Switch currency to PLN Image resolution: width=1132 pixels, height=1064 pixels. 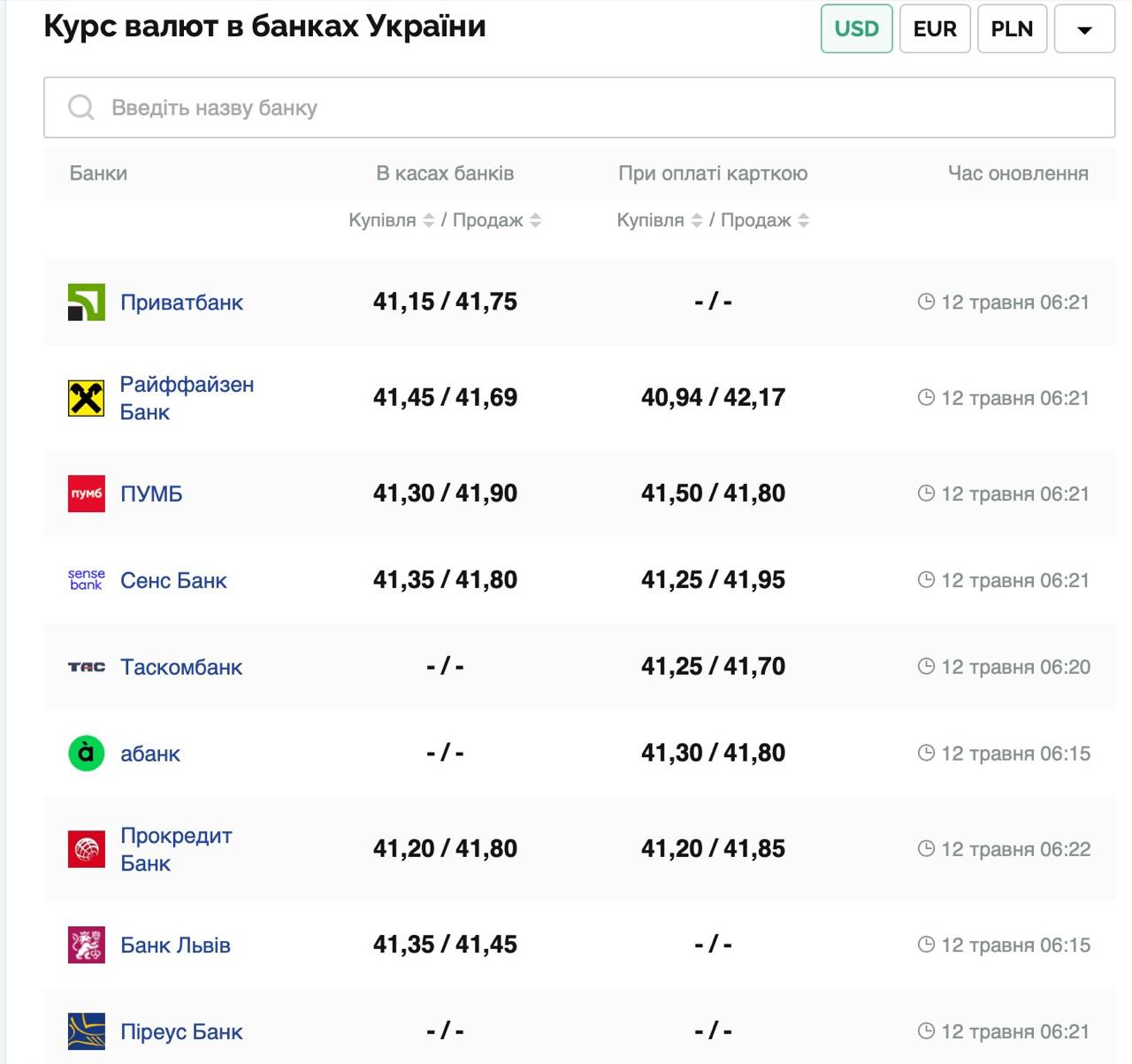(x=1012, y=29)
